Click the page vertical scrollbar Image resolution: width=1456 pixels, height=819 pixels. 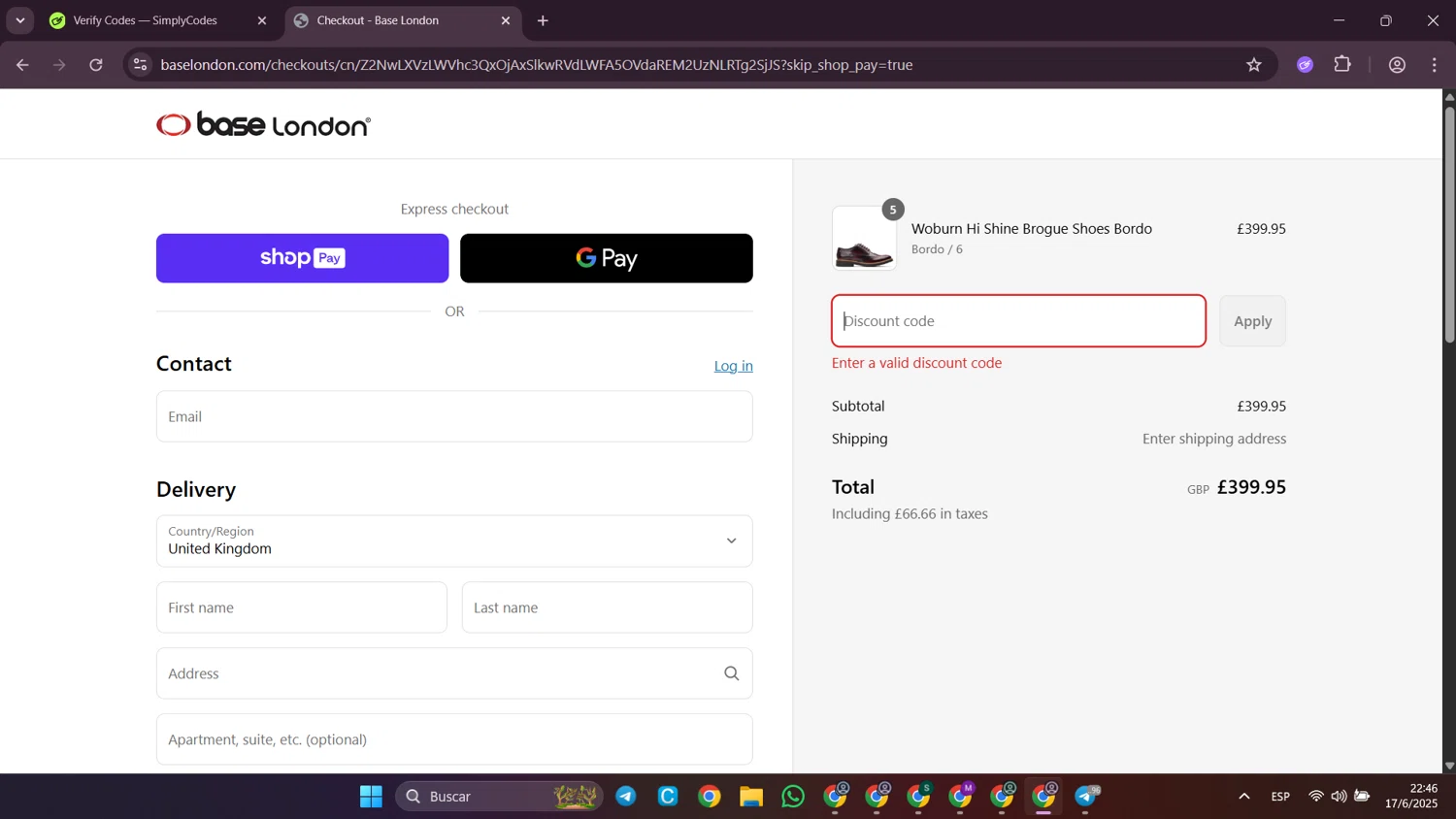1449,223
